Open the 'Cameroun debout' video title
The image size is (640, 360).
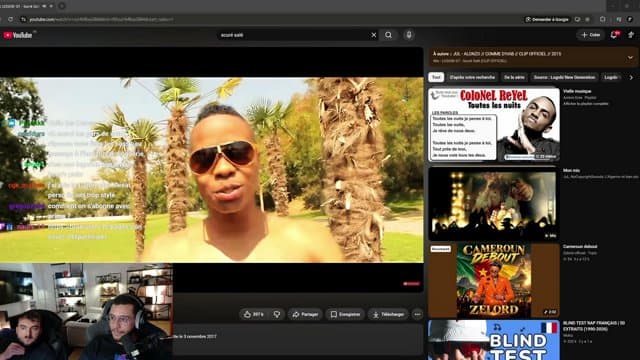coord(580,247)
